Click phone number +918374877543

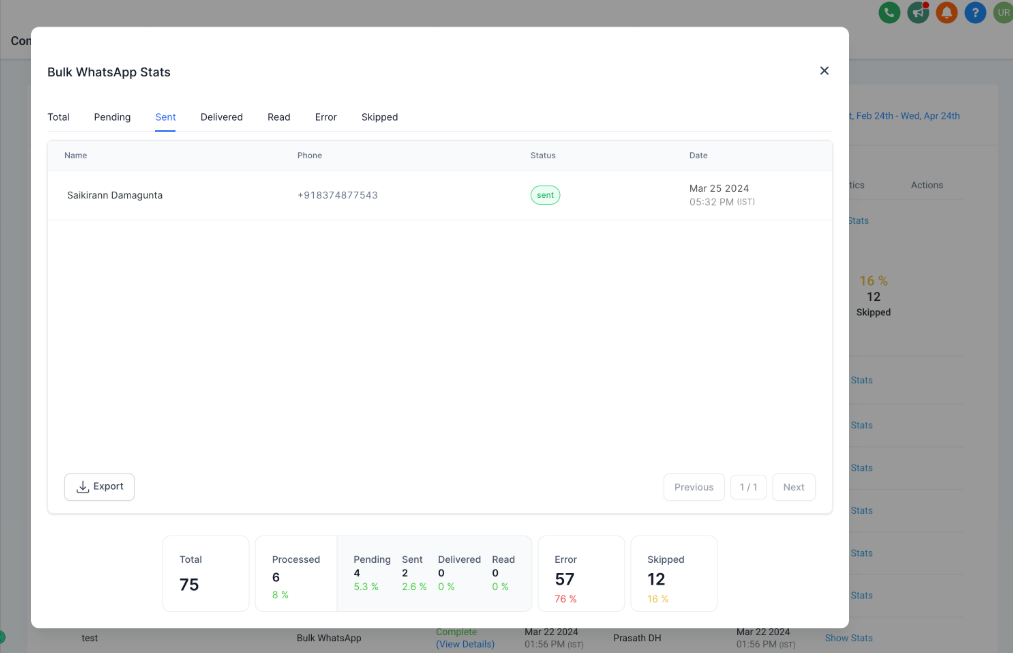337,195
